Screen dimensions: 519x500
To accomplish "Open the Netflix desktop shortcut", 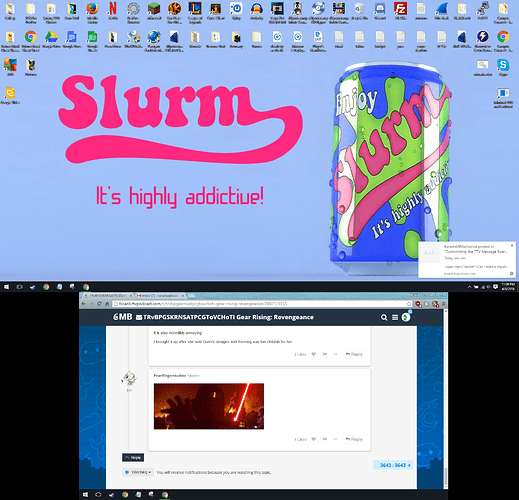I will pyautogui.click(x=113, y=12).
